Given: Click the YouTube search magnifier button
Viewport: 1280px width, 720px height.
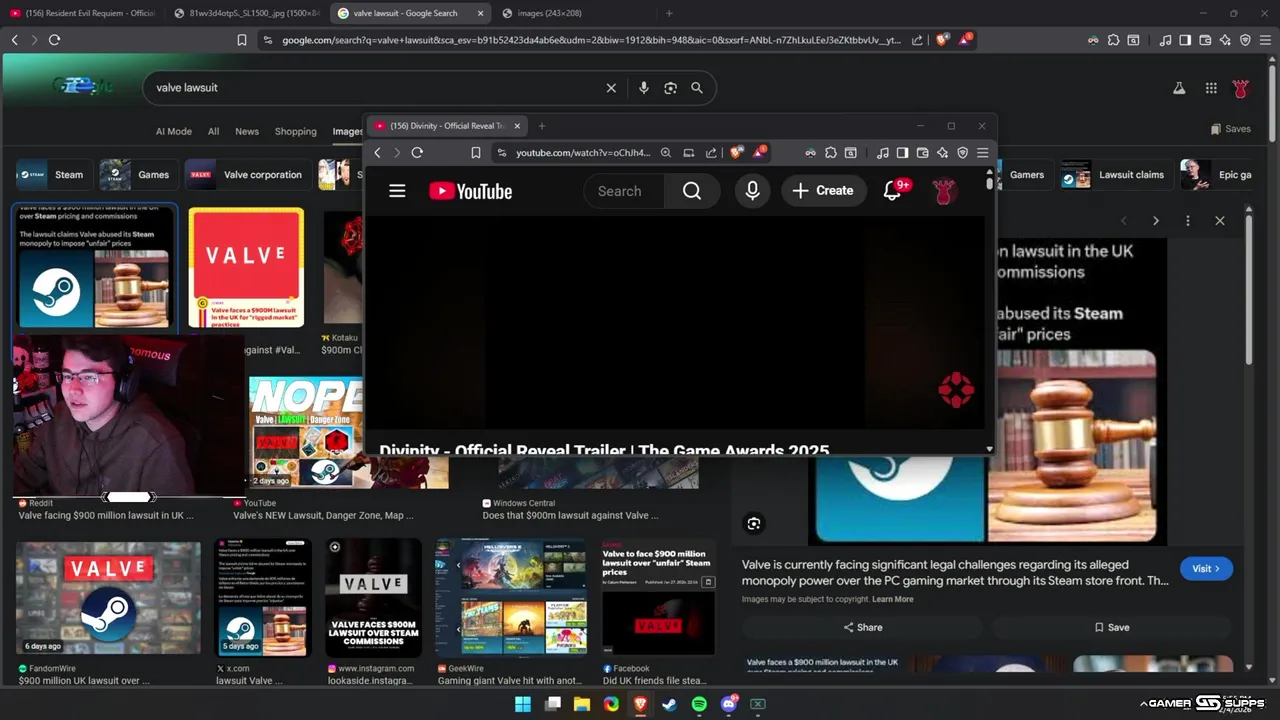Looking at the screenshot, I should click(692, 191).
